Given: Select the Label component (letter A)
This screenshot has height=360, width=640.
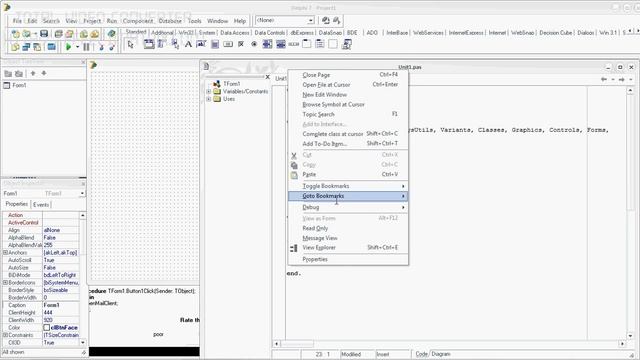Looking at the screenshot, I should pyautogui.click(x=188, y=44).
